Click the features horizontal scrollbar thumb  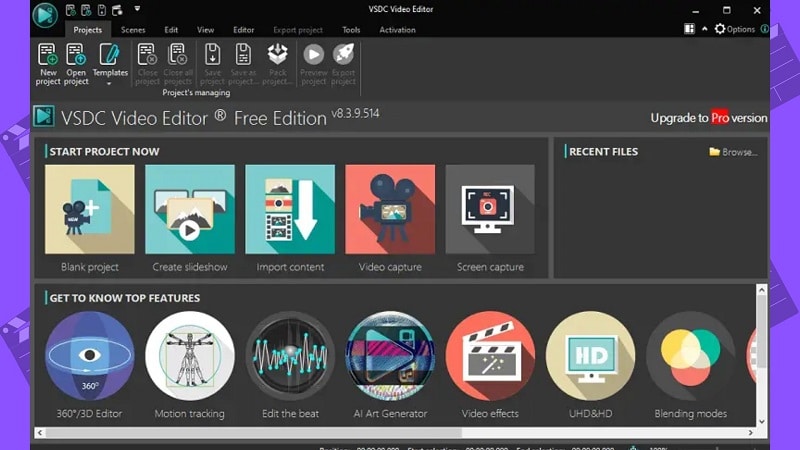254,433
